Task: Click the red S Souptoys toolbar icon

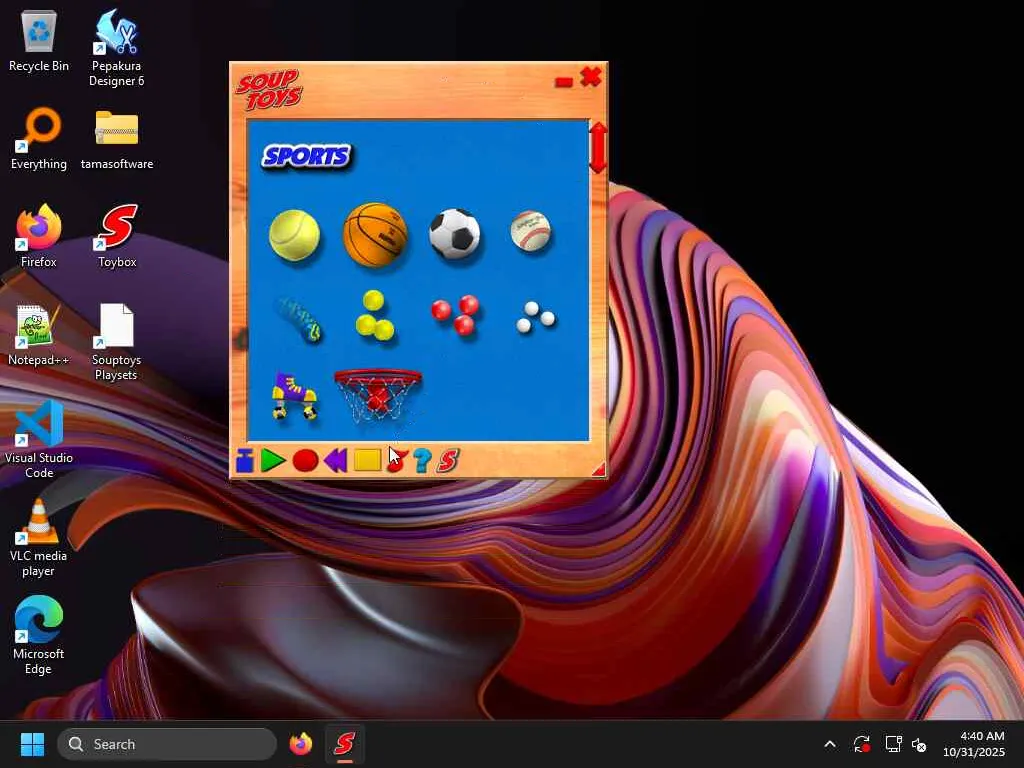Action: coord(449,460)
